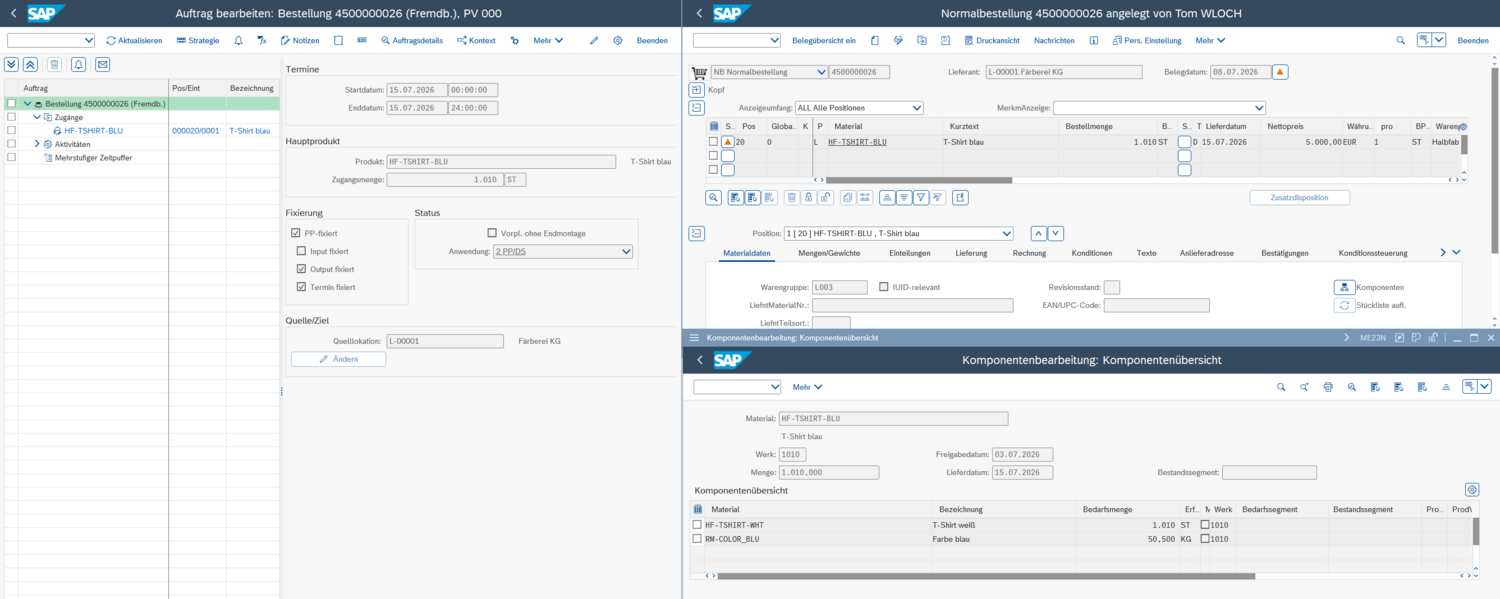Viewport: 1500px width, 599px height.
Task: Click expand-all double-chevron icon above Auftrag tree
Action: (x=12, y=64)
